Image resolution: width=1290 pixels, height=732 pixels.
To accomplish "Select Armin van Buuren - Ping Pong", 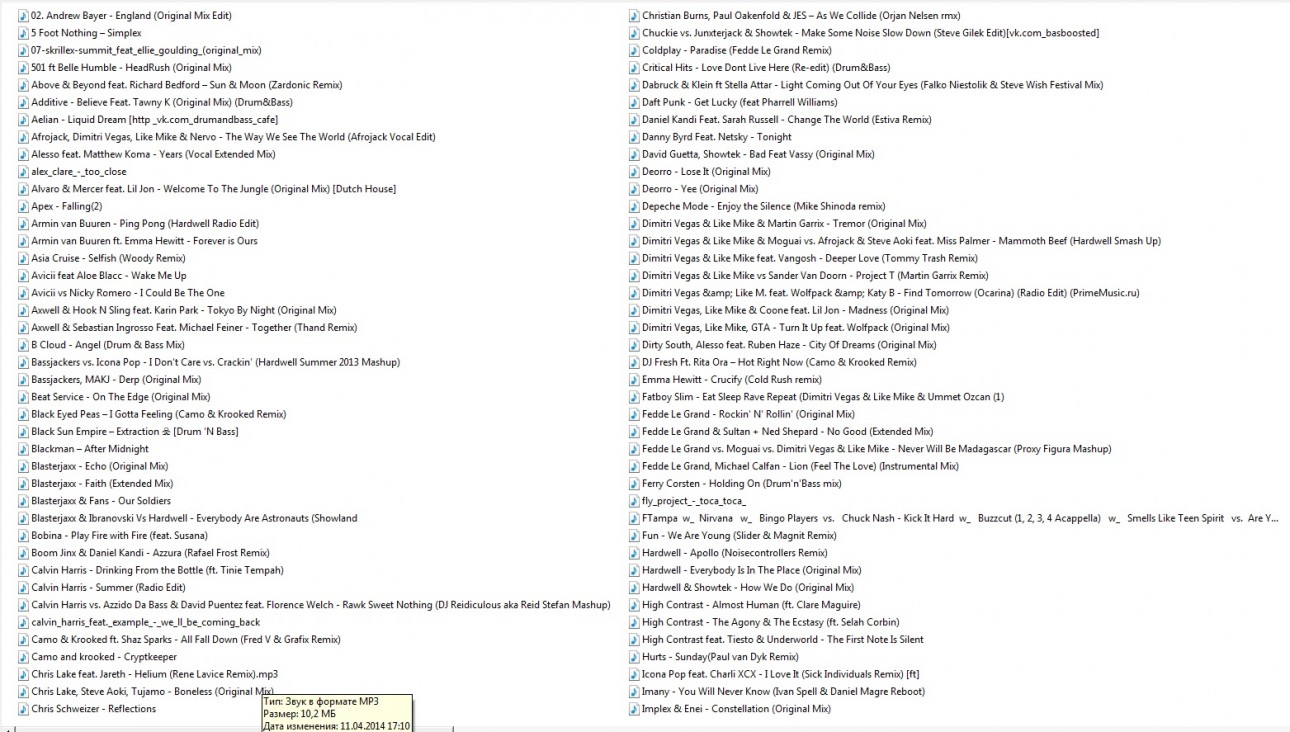I will [x=145, y=224].
